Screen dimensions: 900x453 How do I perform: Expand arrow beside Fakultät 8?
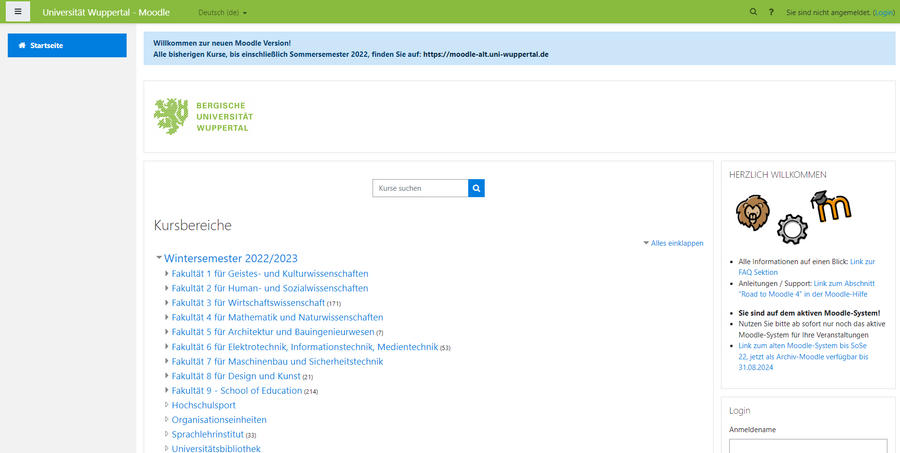[166, 375]
